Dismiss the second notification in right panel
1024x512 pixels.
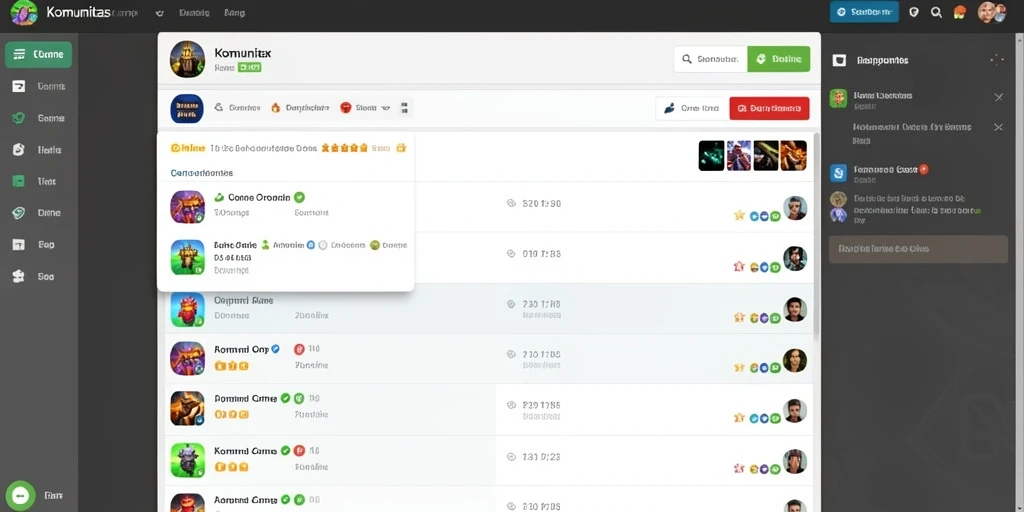999,127
